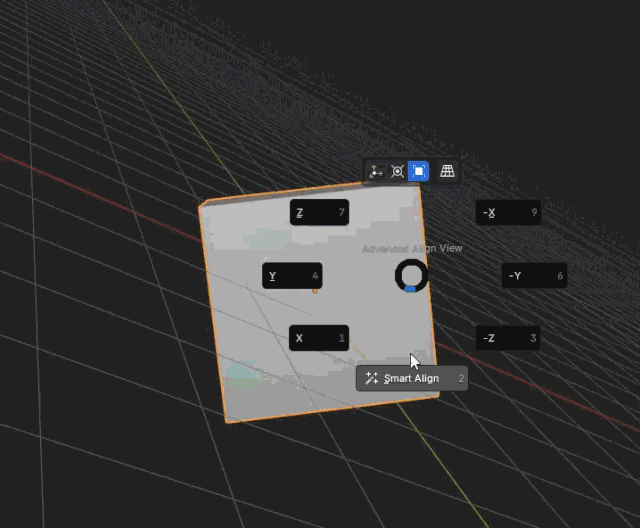Click the pie menu center ring
This screenshot has height=528, width=640.
click(411, 276)
